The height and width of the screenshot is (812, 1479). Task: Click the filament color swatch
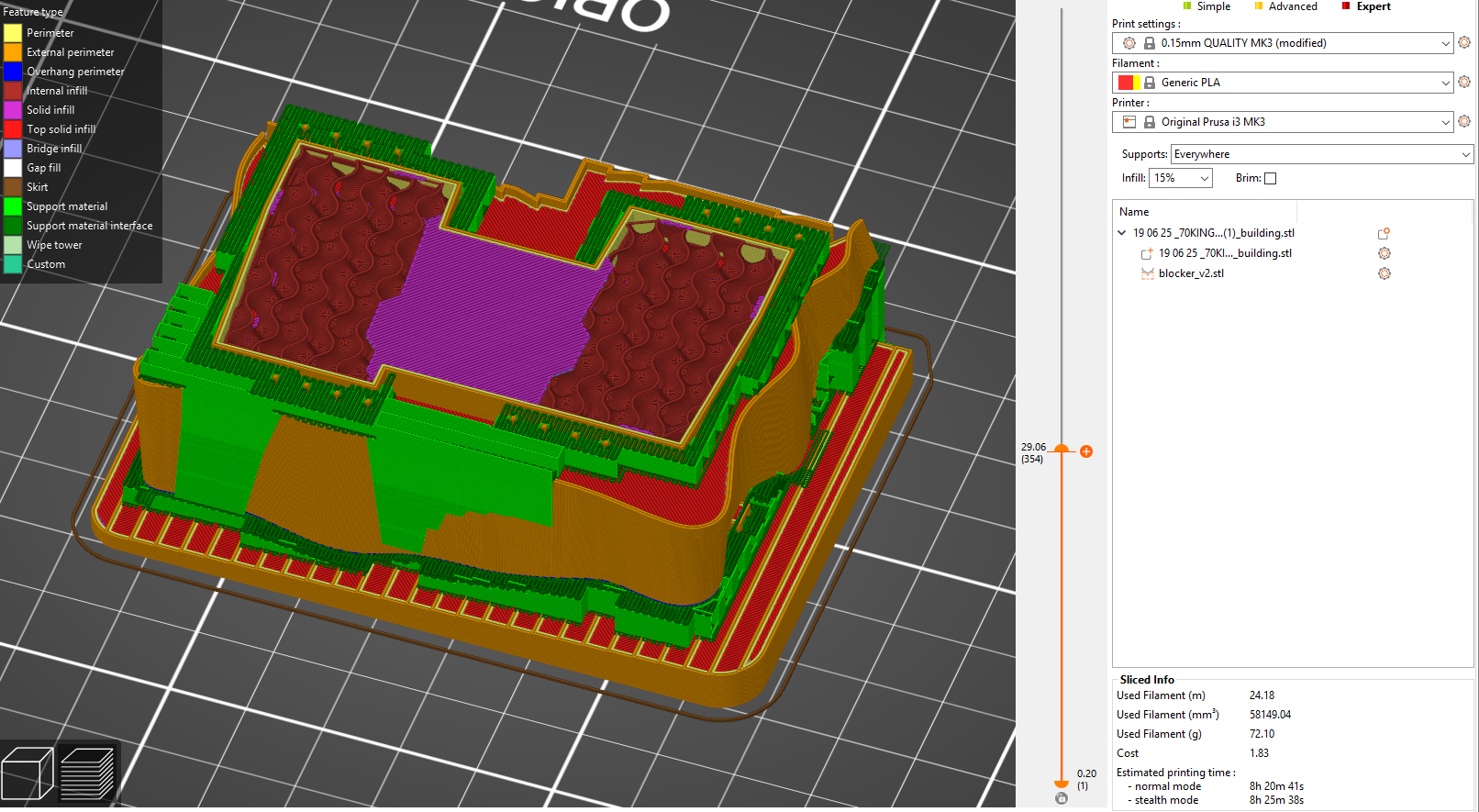pos(1129,83)
